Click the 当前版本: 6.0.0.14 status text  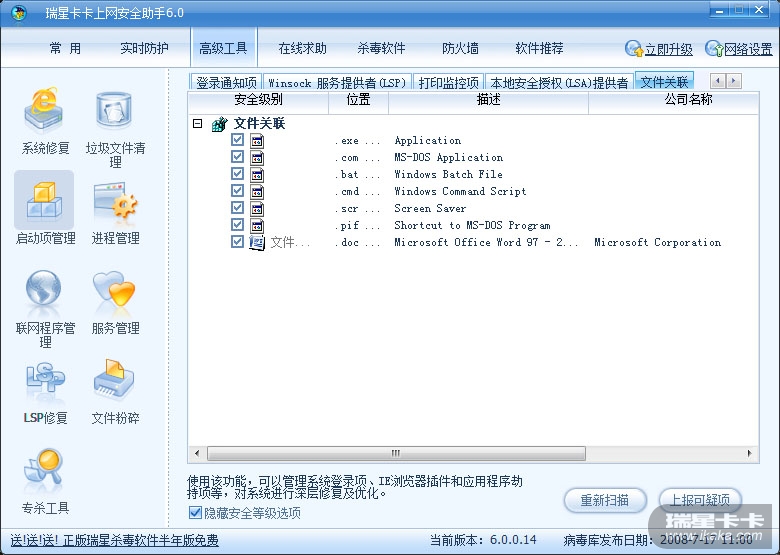click(x=483, y=540)
